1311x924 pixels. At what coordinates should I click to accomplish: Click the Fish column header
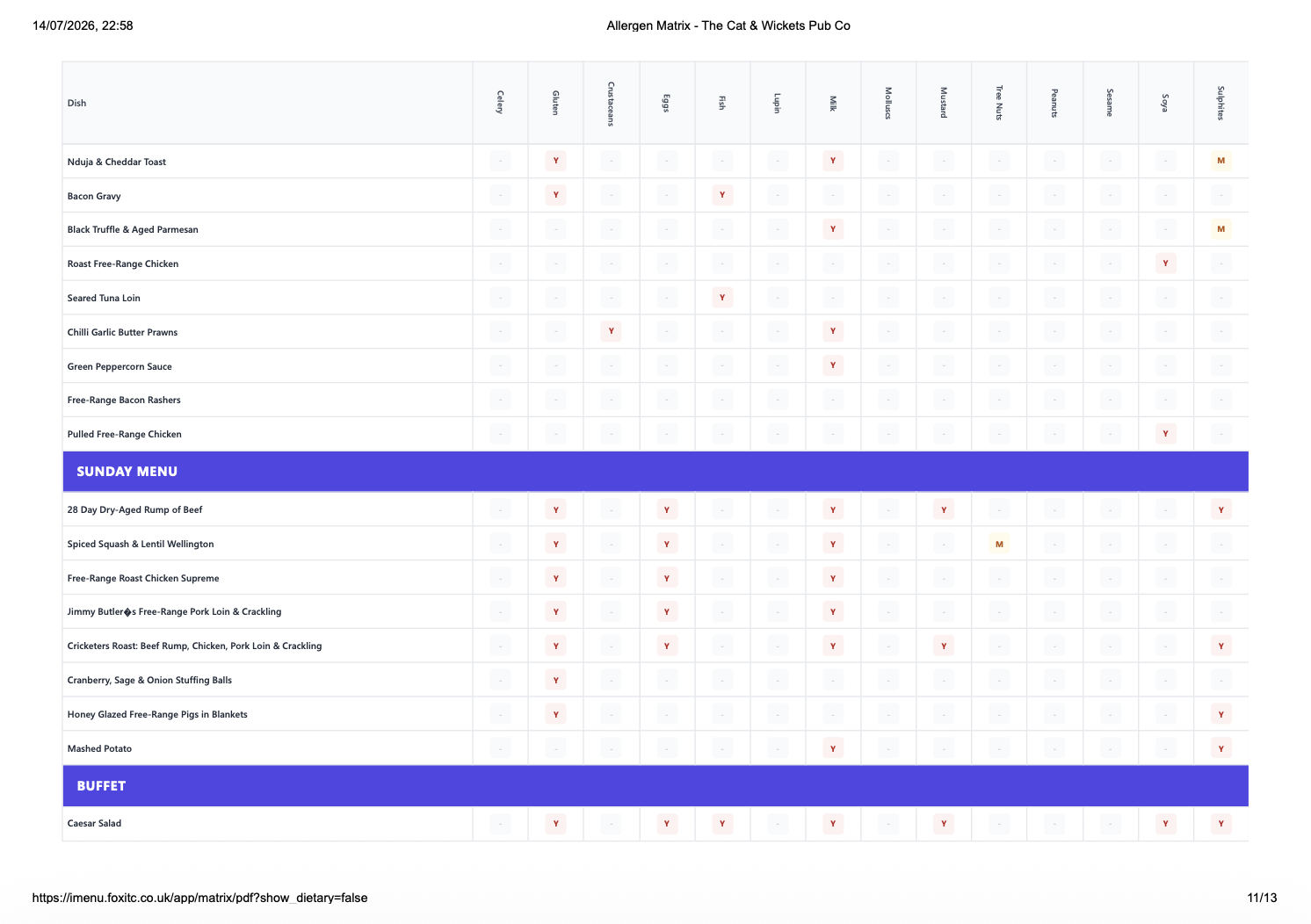(x=722, y=103)
